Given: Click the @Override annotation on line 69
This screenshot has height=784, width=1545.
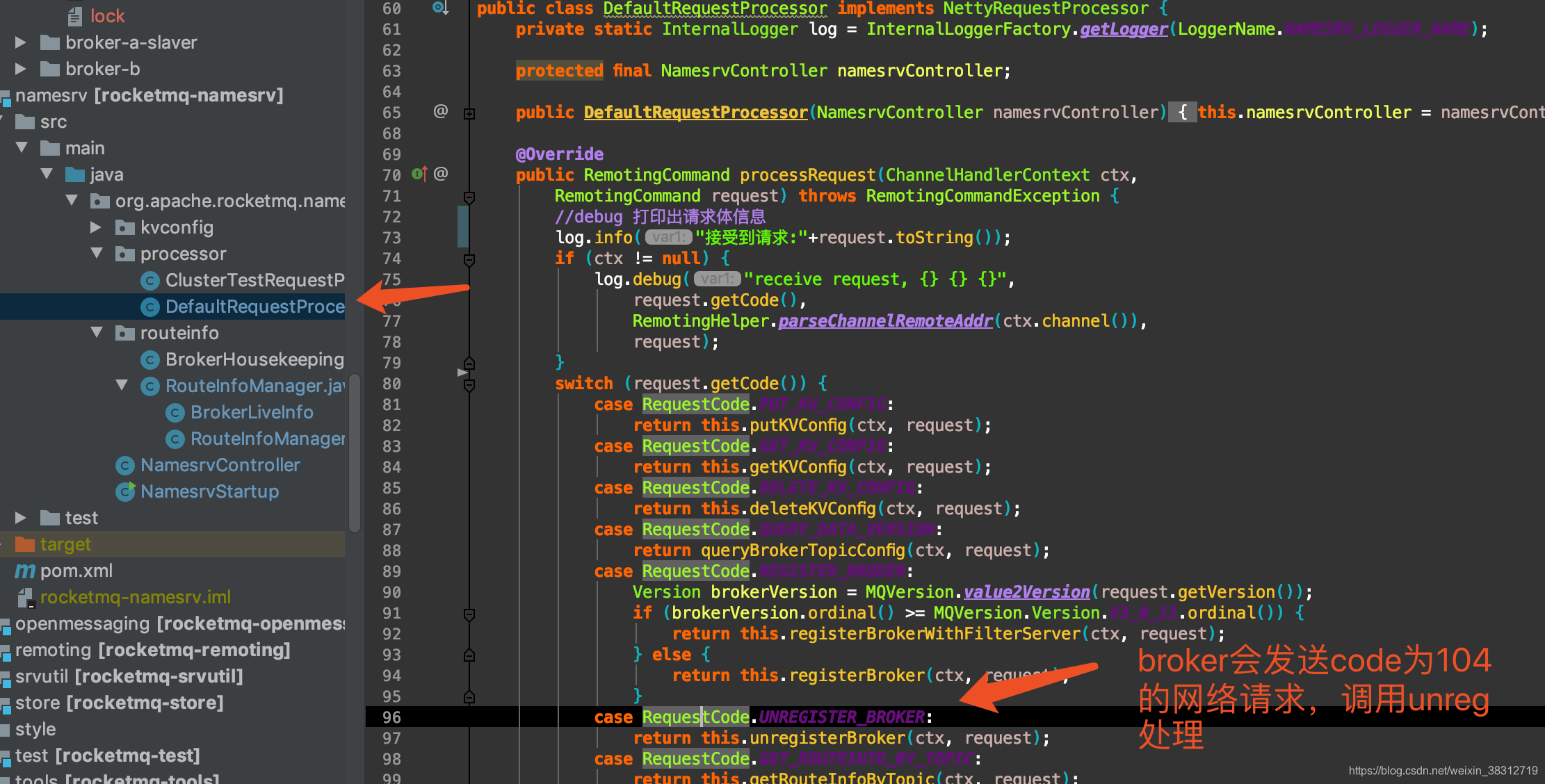Looking at the screenshot, I should point(559,154).
